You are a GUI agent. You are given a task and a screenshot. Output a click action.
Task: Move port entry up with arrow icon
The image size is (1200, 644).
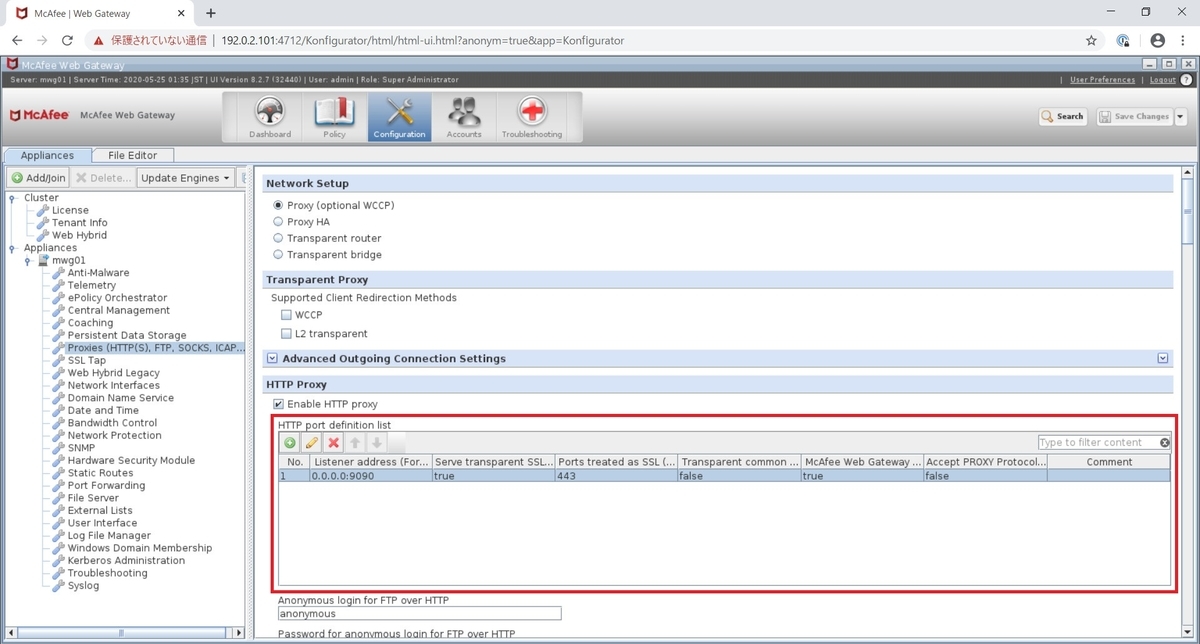[x=355, y=443]
